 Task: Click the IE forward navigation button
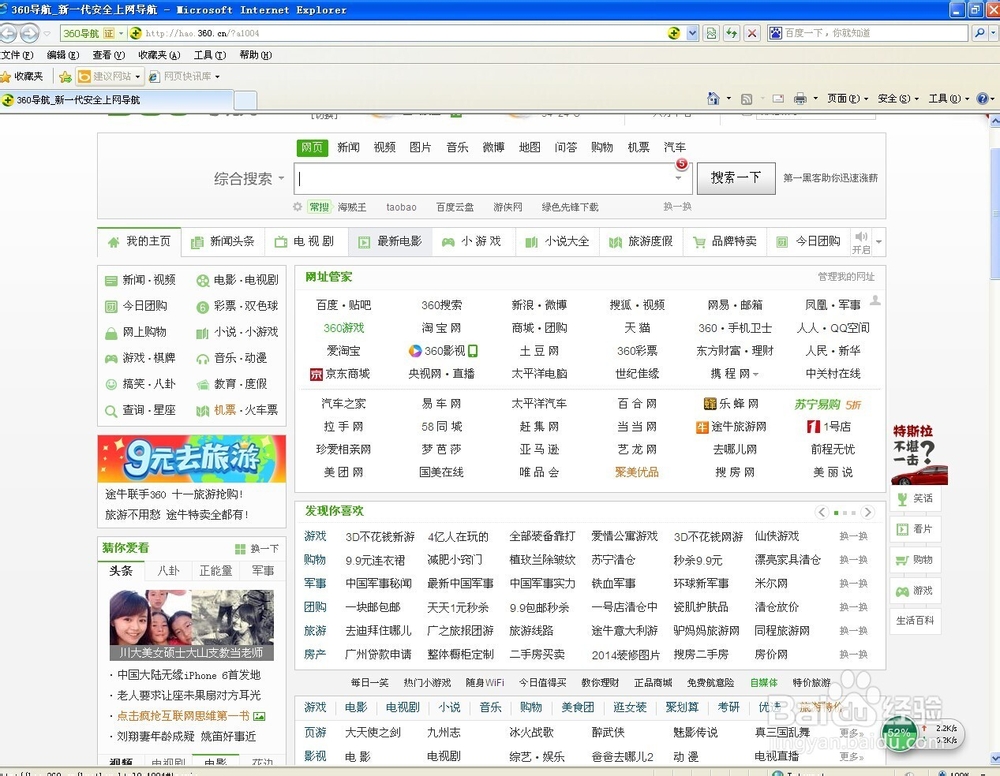[x=29, y=33]
